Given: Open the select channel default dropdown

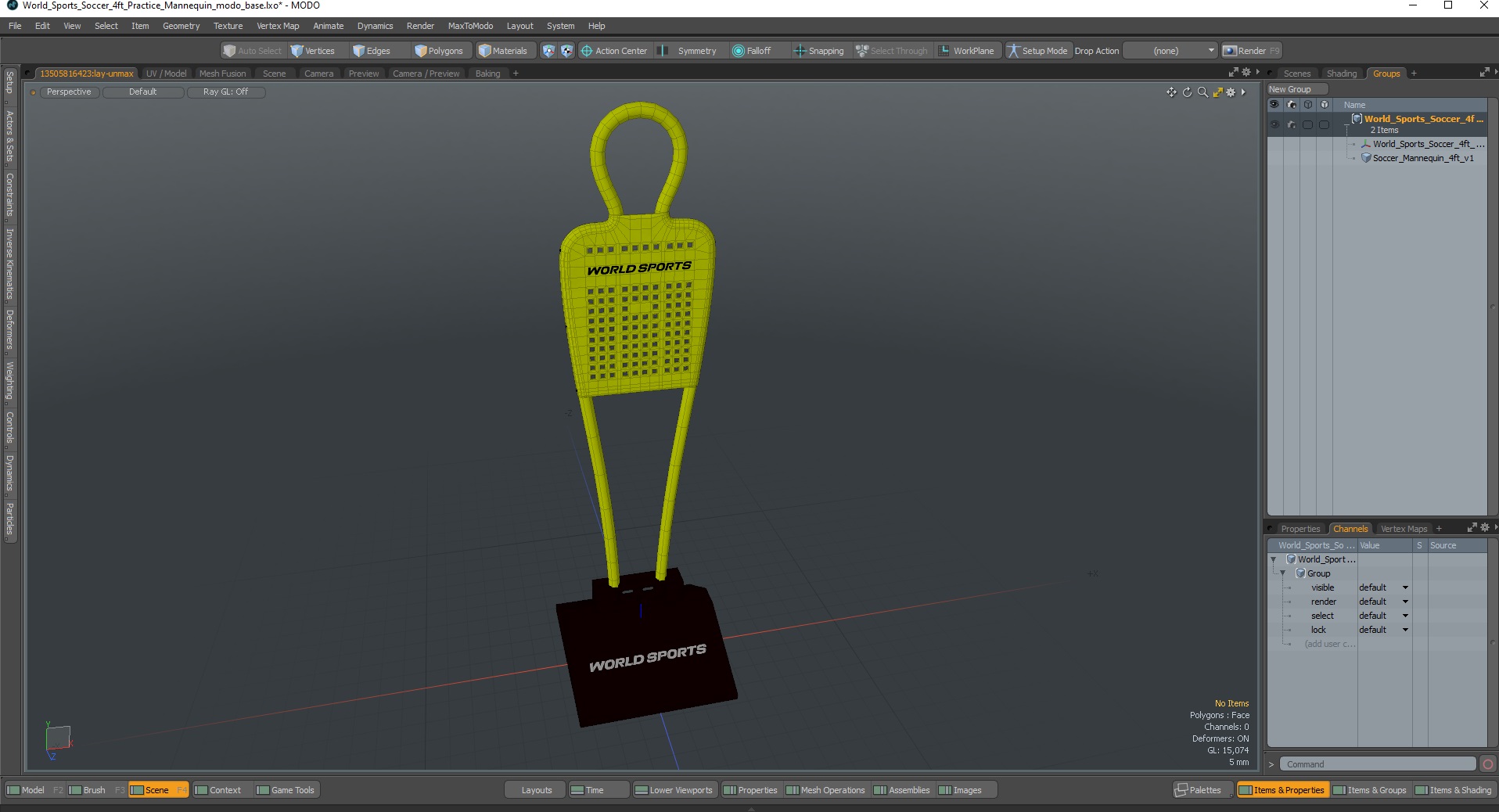Looking at the screenshot, I should [x=1383, y=616].
